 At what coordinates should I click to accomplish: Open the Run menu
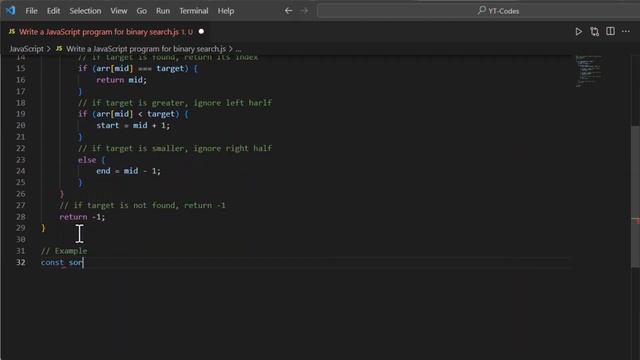click(163, 11)
